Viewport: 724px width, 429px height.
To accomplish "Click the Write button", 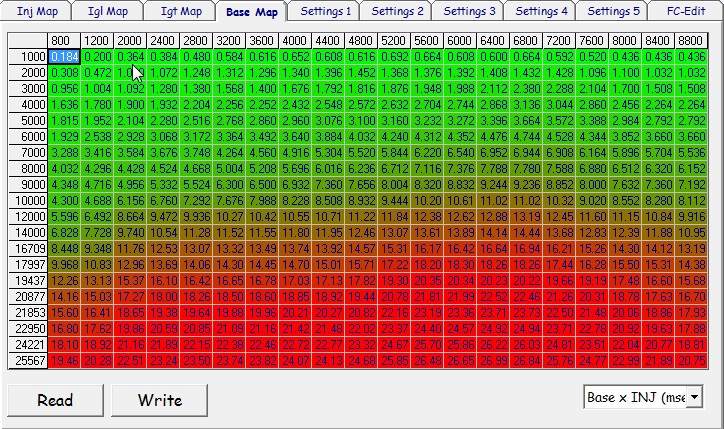I will tap(160, 400).
